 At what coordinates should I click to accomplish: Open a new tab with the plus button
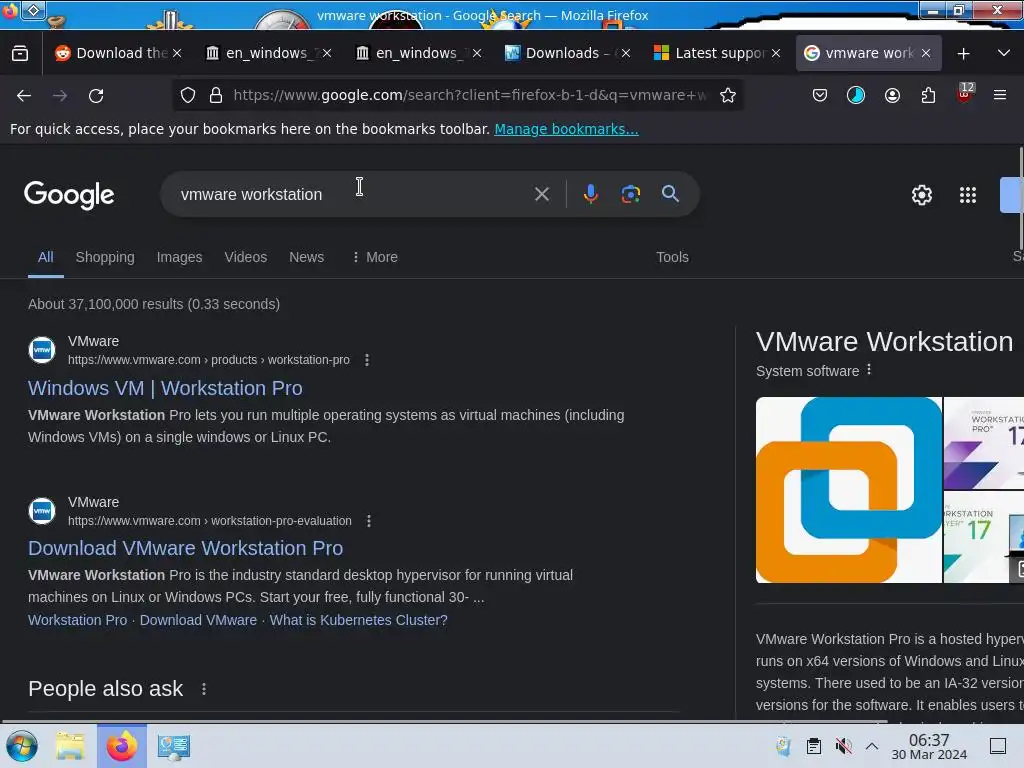point(963,53)
